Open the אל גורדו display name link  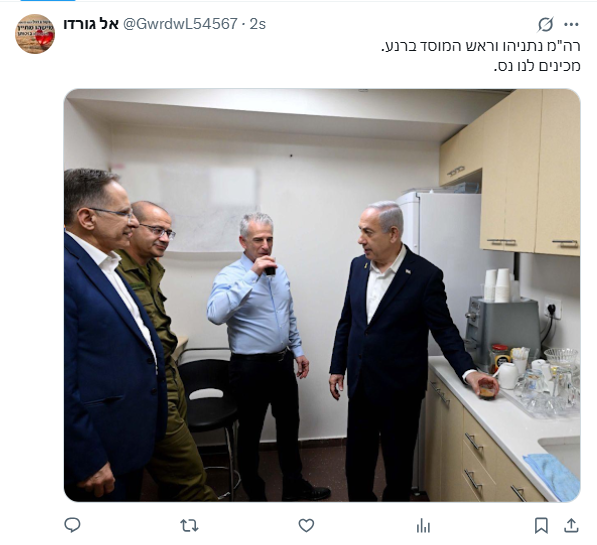point(91,24)
